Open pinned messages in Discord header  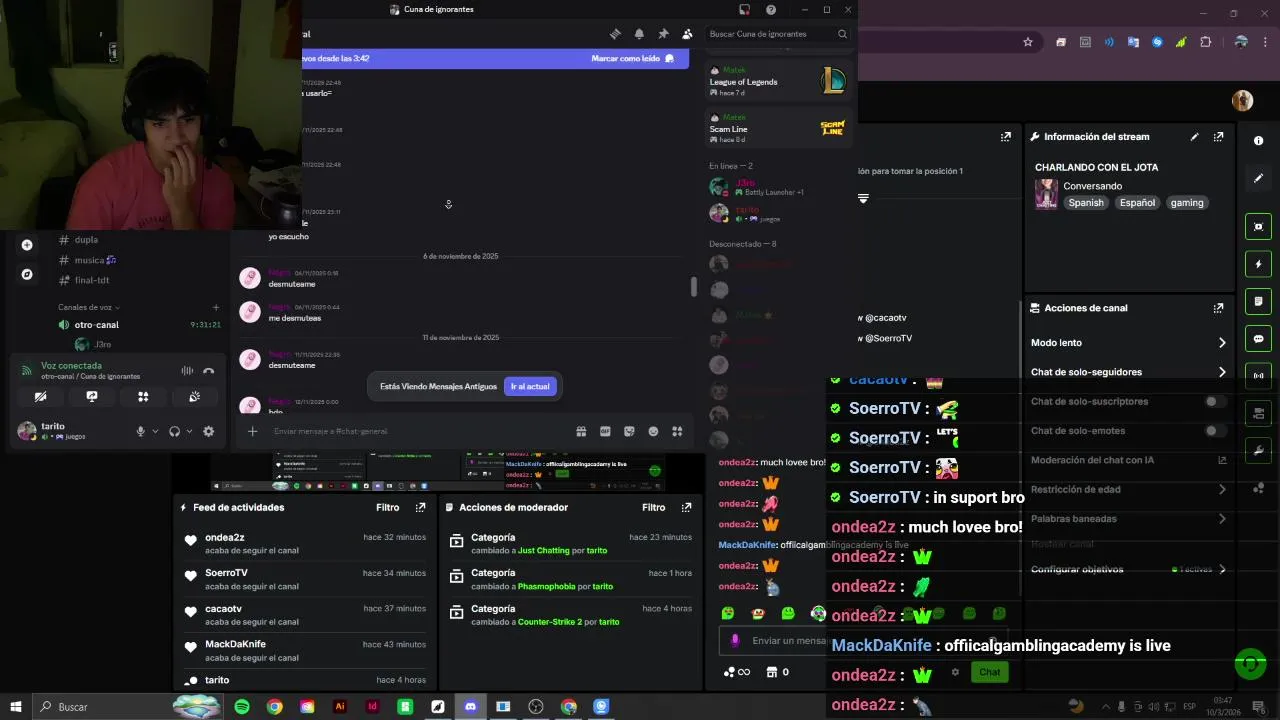coord(663,34)
